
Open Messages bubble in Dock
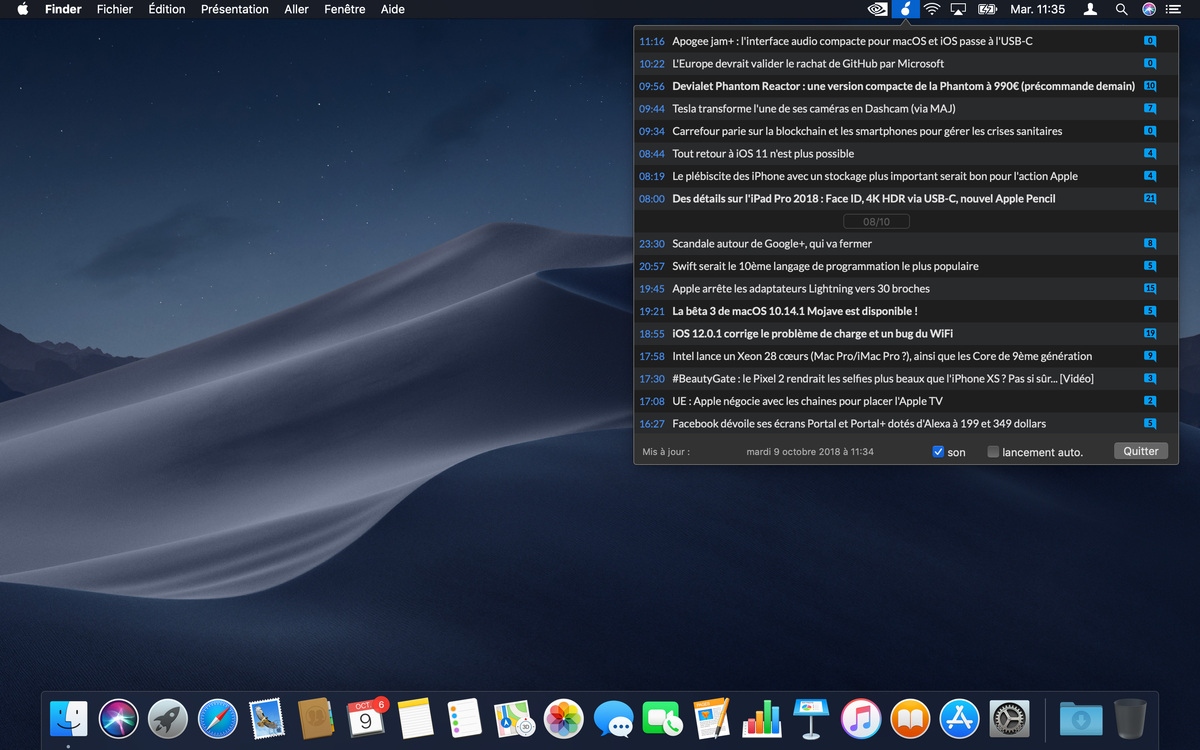pyautogui.click(x=613, y=719)
